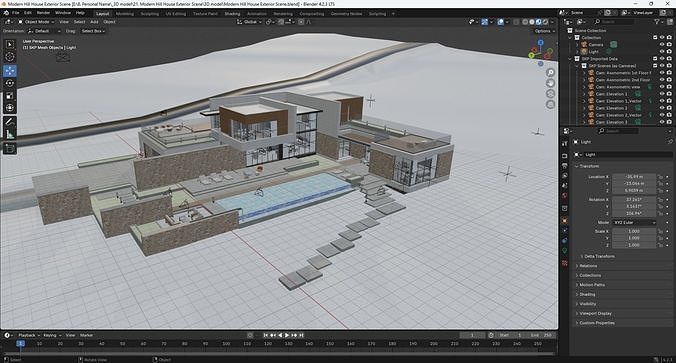Open the Scene properties tab
Image resolution: width=676 pixels, height=363 pixels.
[x=565, y=185]
